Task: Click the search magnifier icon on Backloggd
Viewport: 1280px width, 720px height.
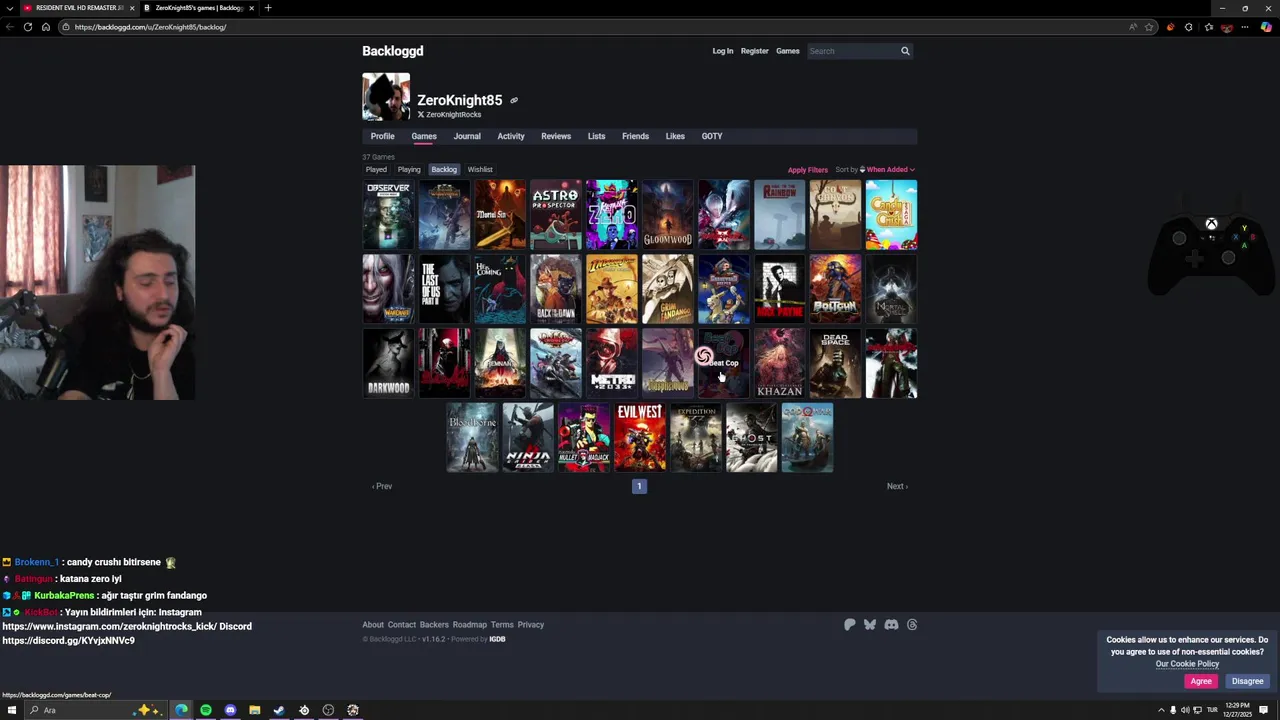Action: tap(905, 51)
